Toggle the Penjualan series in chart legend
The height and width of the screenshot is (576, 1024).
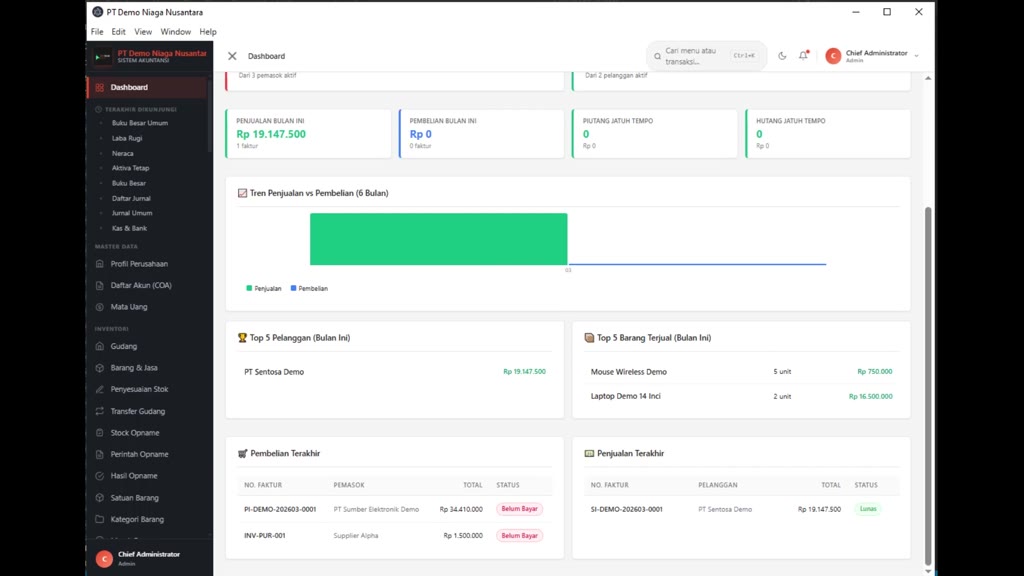pyautogui.click(x=264, y=288)
